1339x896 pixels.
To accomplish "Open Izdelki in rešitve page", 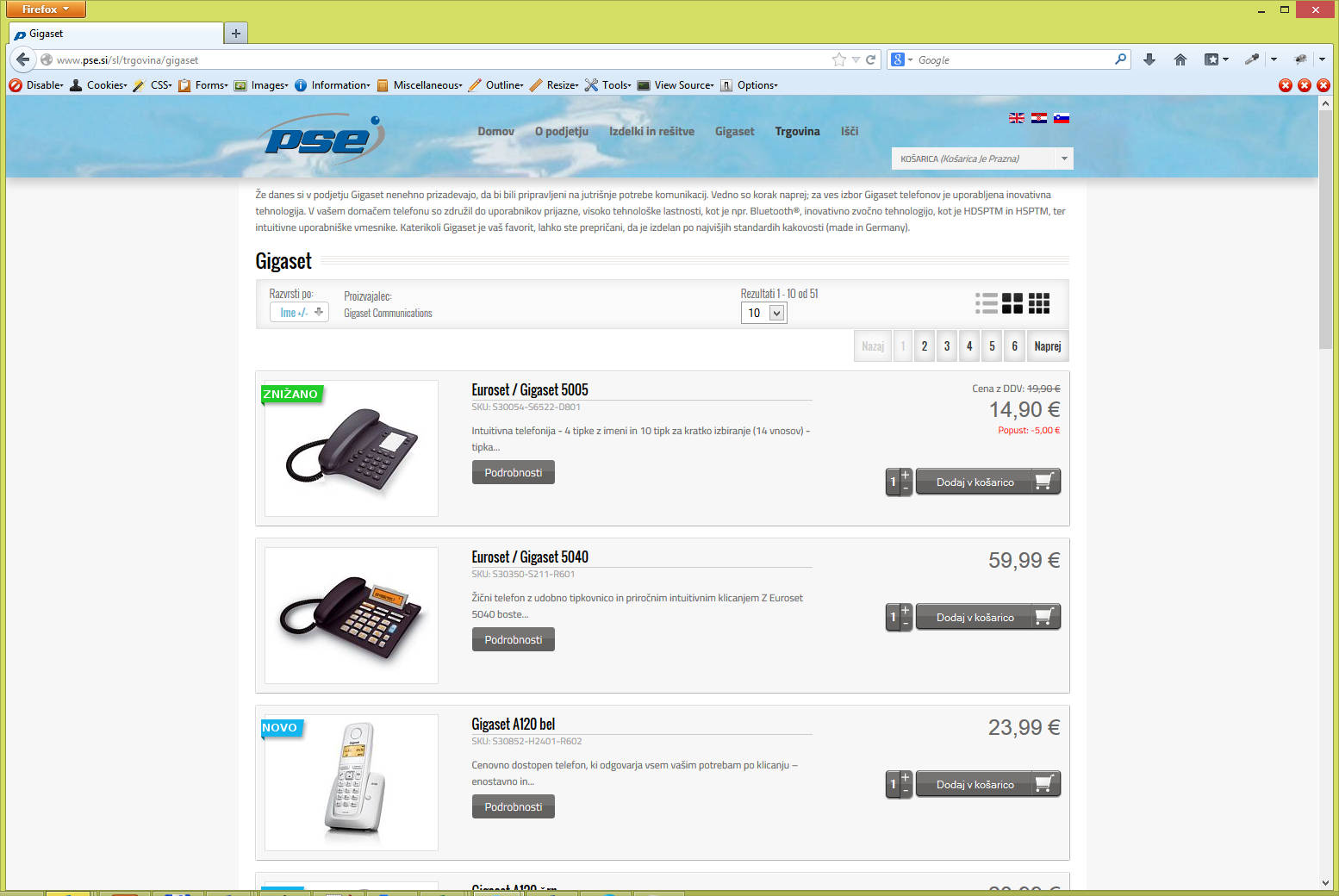I will coord(651,132).
